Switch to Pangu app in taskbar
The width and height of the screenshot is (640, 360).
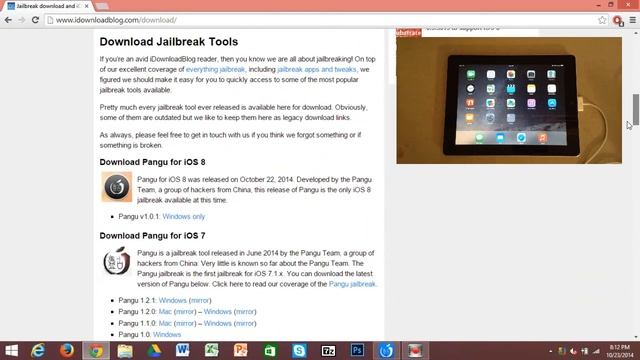[x=386, y=351]
